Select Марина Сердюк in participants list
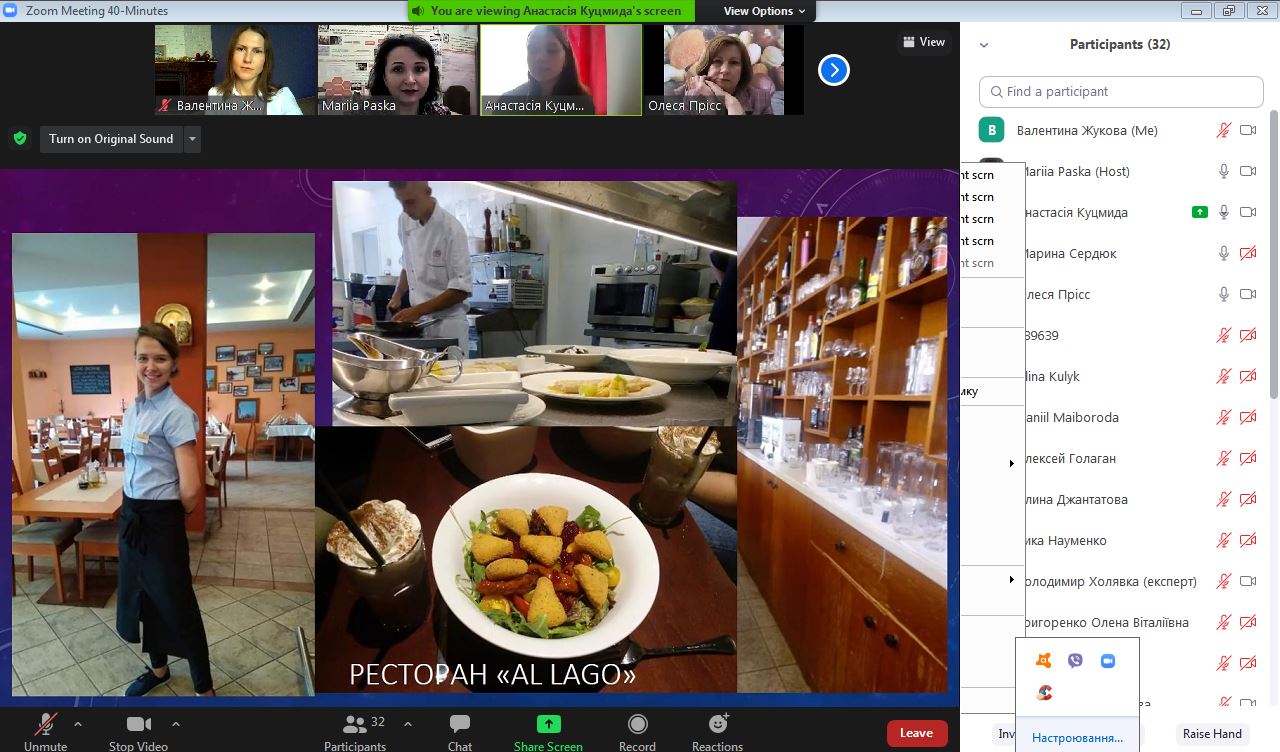 click(1118, 253)
